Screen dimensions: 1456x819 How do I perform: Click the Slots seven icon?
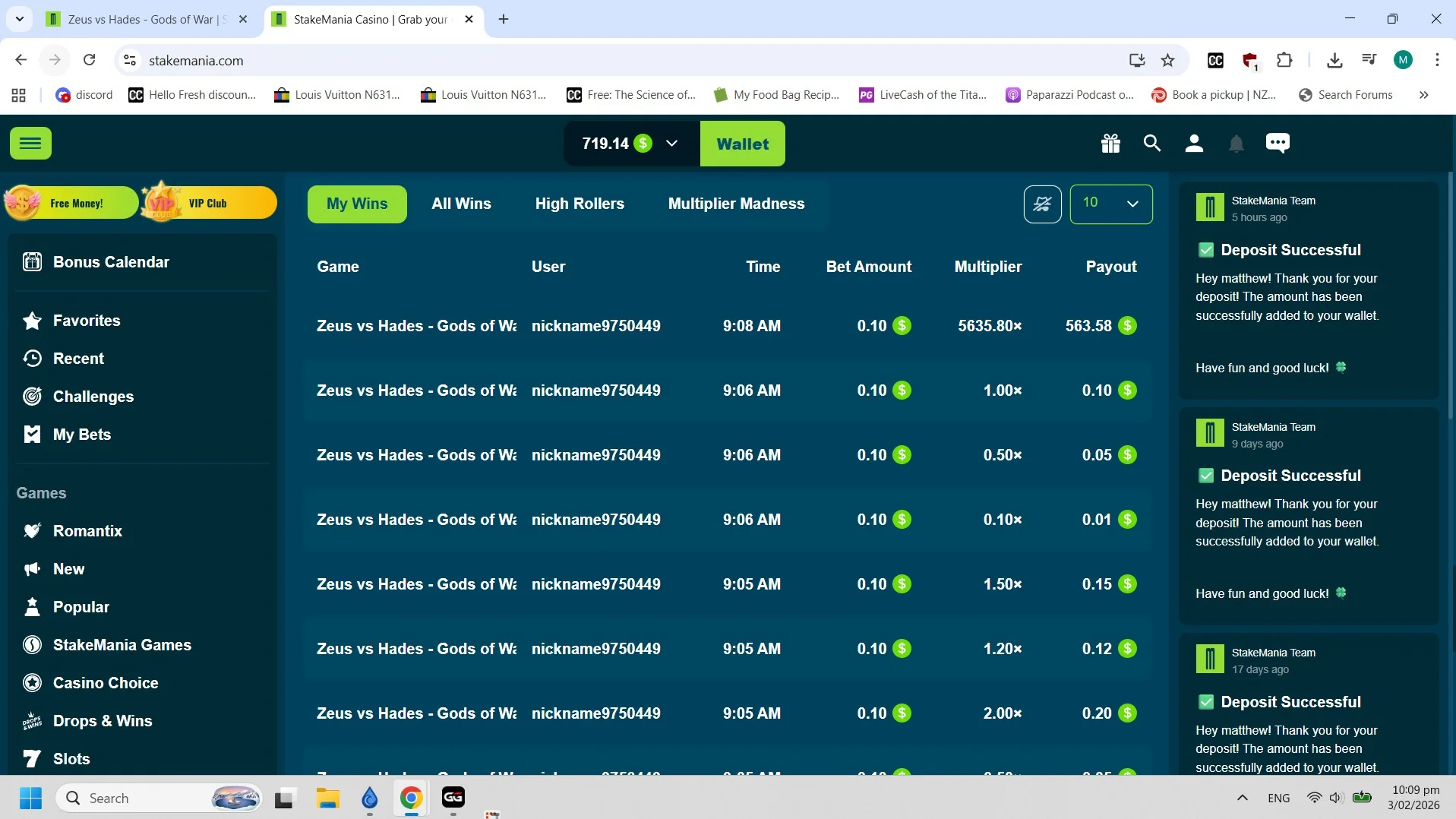click(x=32, y=759)
